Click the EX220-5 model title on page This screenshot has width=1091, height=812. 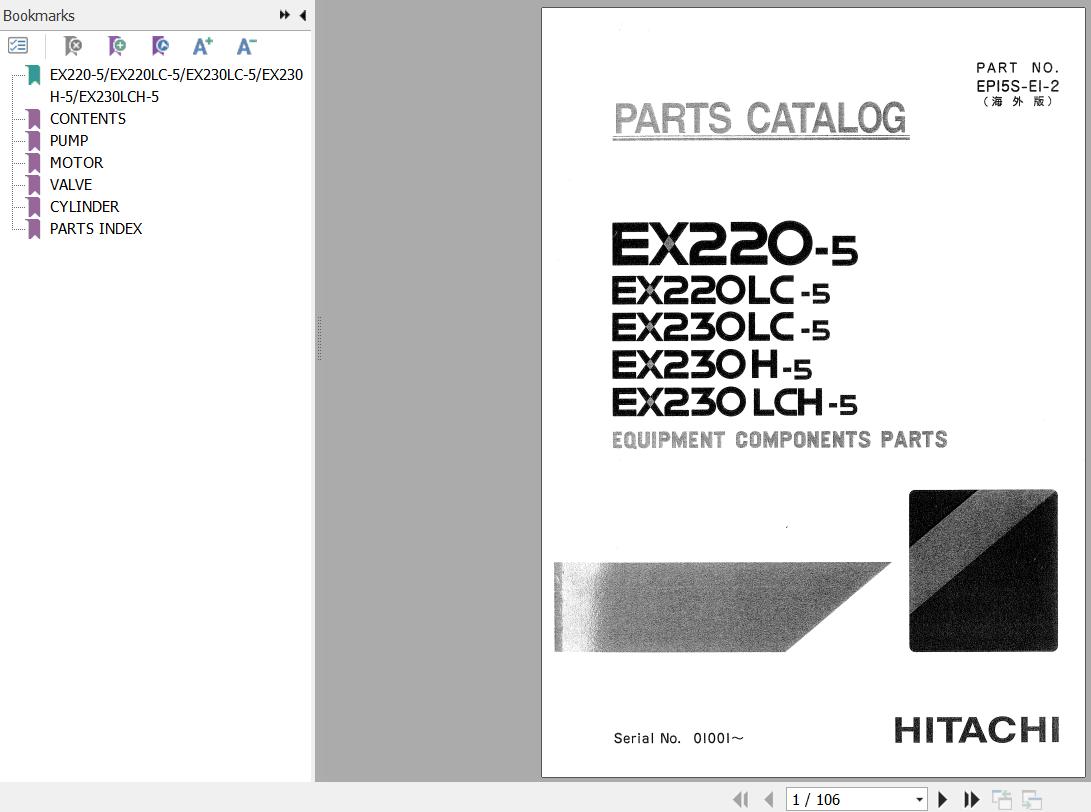735,244
